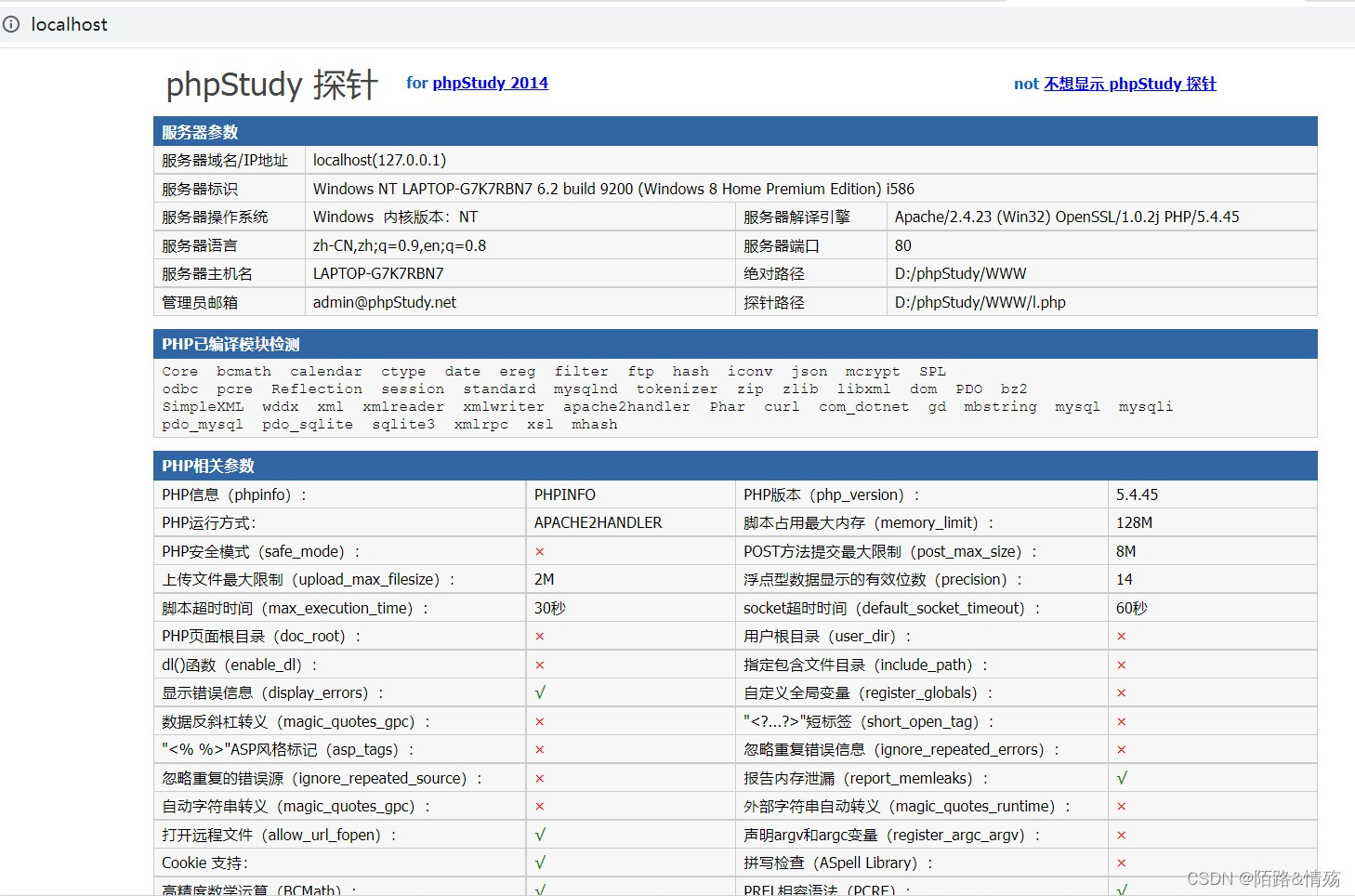Viewport: 1355px width, 896px height.
Task: Click the red cross for ASpell Library
Action: click(1122, 863)
